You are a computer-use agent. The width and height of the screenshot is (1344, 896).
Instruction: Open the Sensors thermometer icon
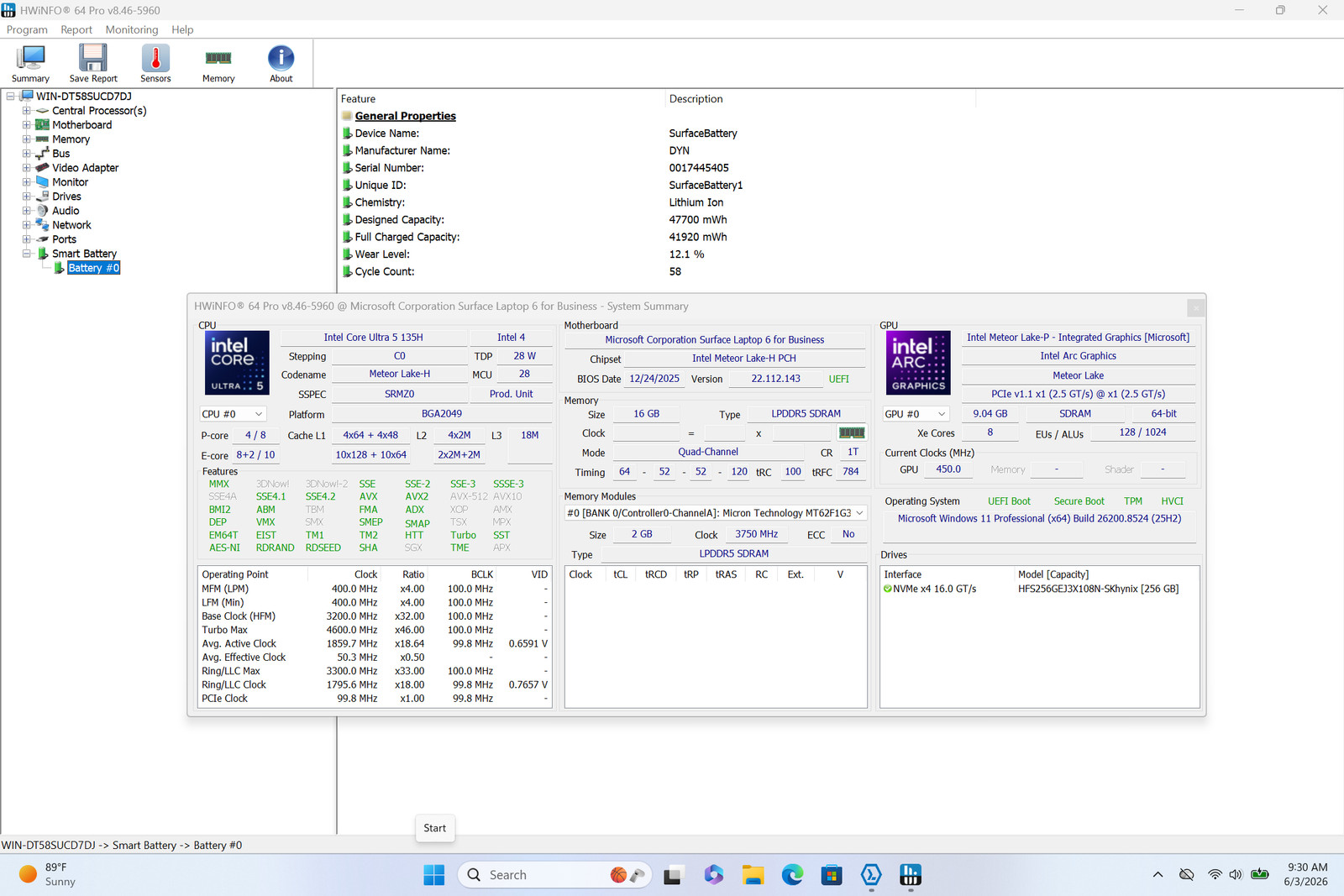(155, 63)
